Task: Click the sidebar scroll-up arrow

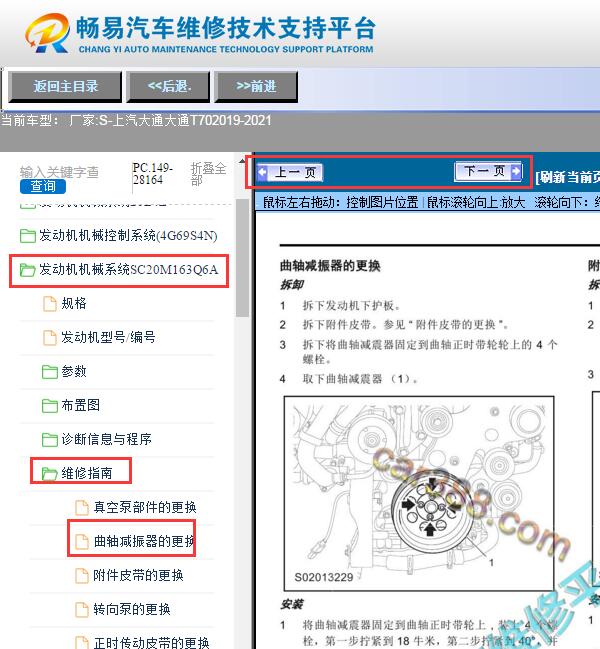Action: click(x=242, y=161)
